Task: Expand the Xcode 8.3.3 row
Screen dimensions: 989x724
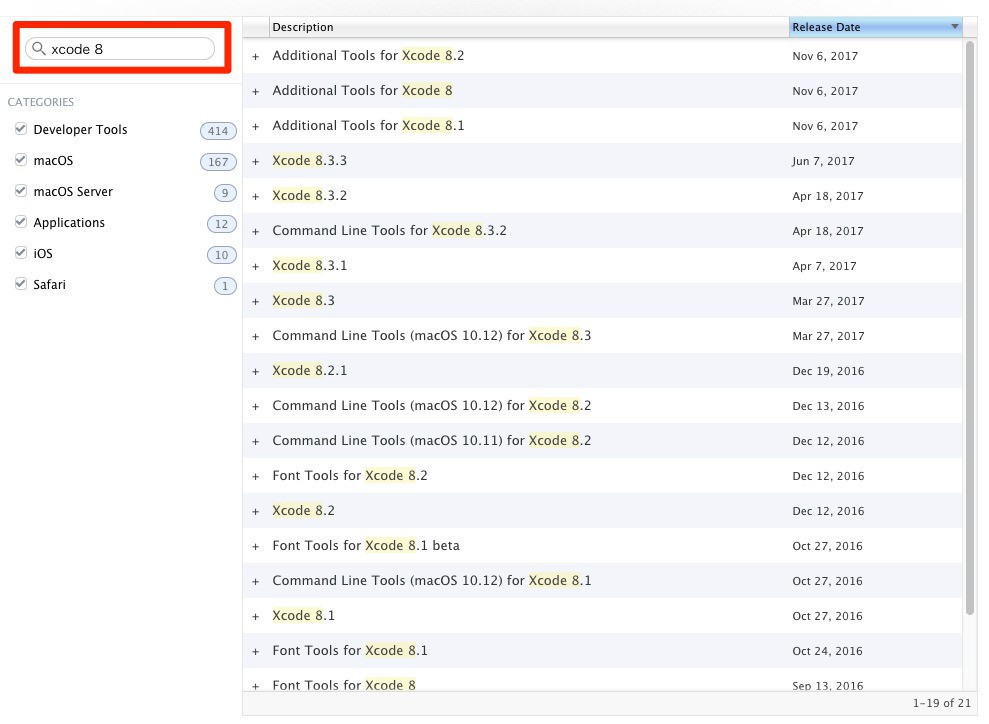Action: [x=255, y=161]
